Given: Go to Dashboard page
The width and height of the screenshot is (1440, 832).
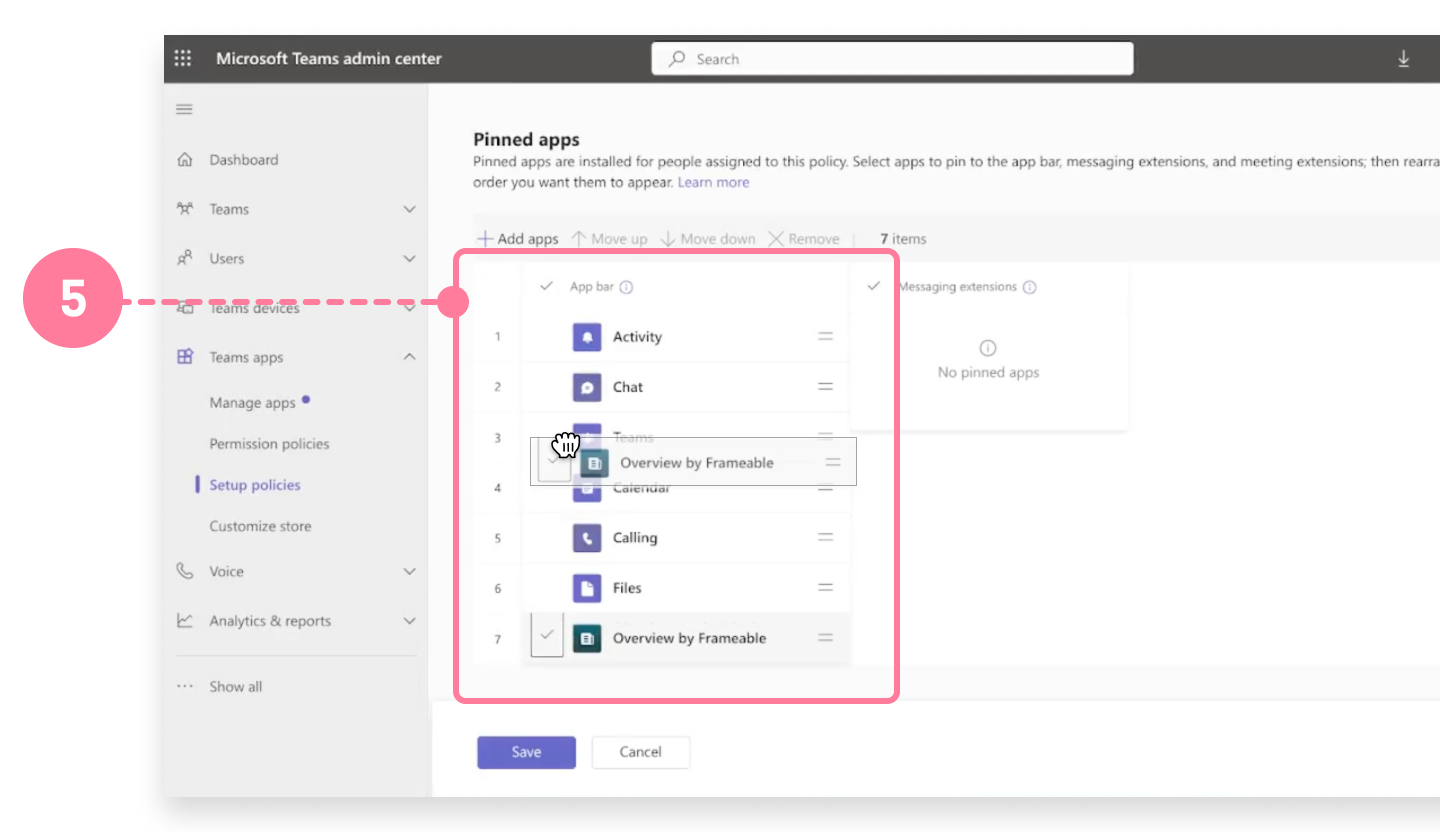Looking at the screenshot, I should (244, 160).
